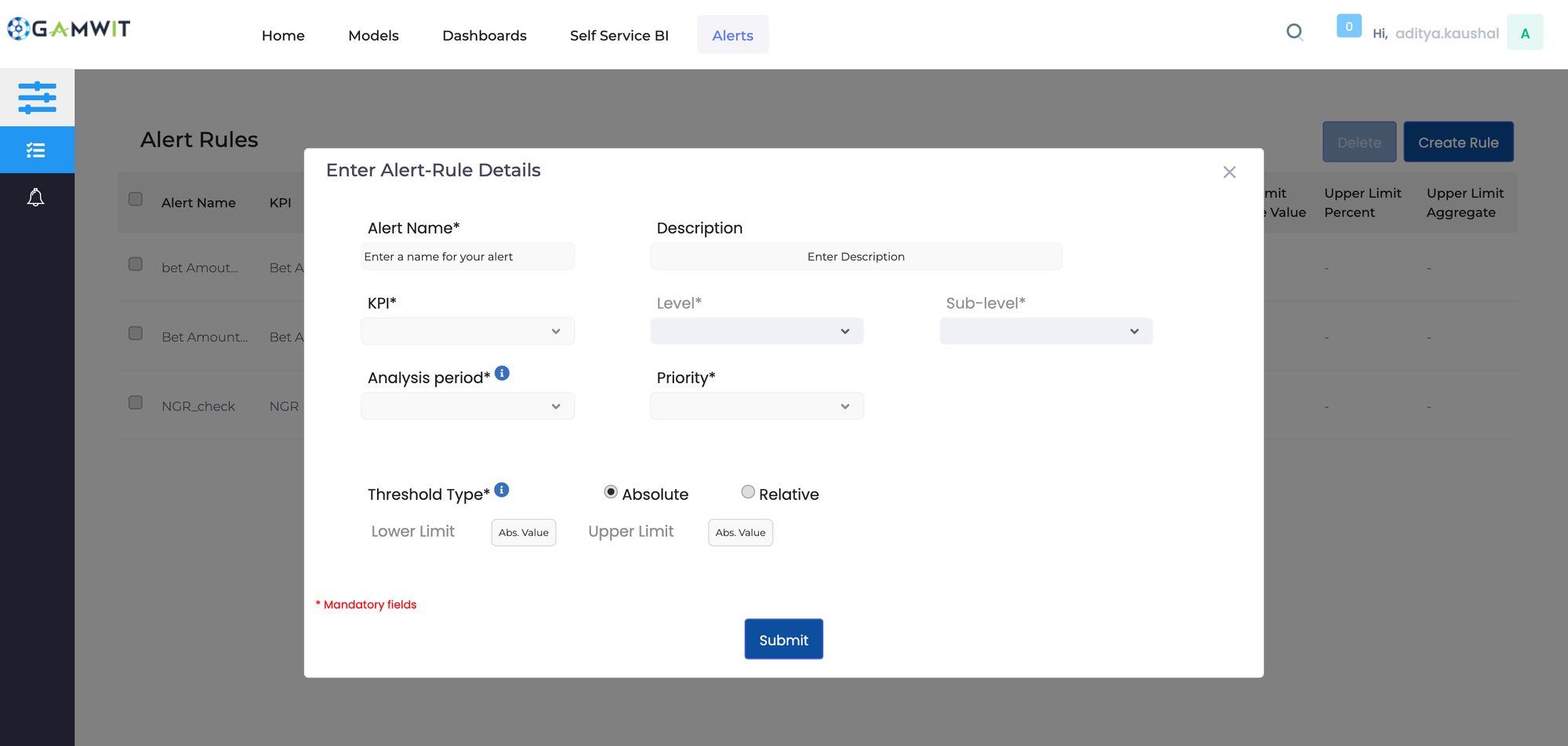Close the Alert-Rule Details dialog

[1229, 172]
